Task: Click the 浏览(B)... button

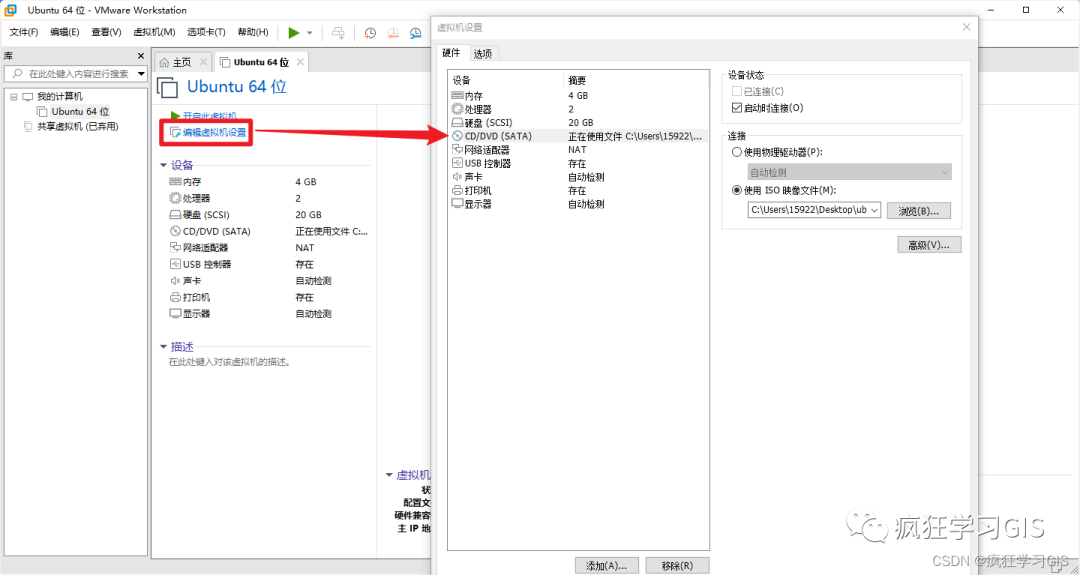Action: (x=919, y=211)
